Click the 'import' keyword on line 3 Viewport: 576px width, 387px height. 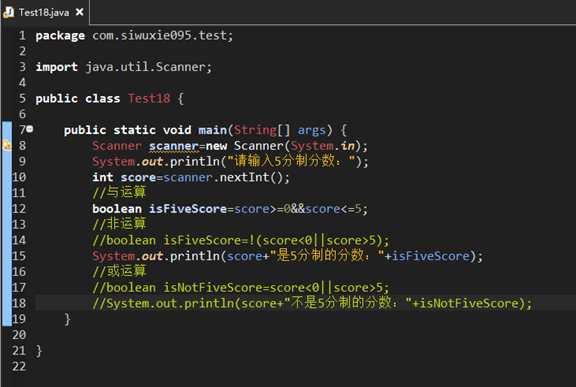point(57,67)
